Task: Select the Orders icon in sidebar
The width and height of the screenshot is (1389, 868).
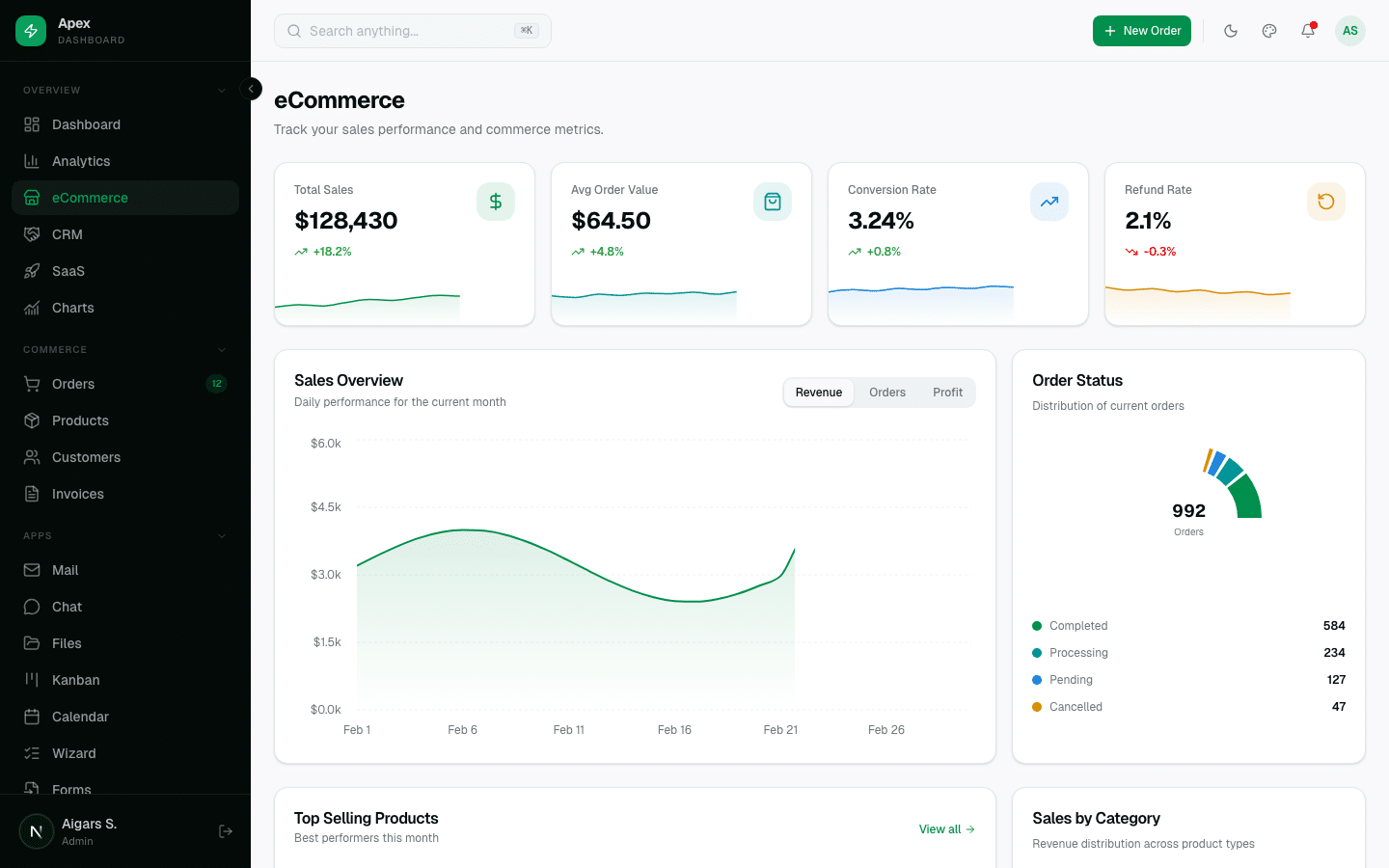Action: pos(32,384)
